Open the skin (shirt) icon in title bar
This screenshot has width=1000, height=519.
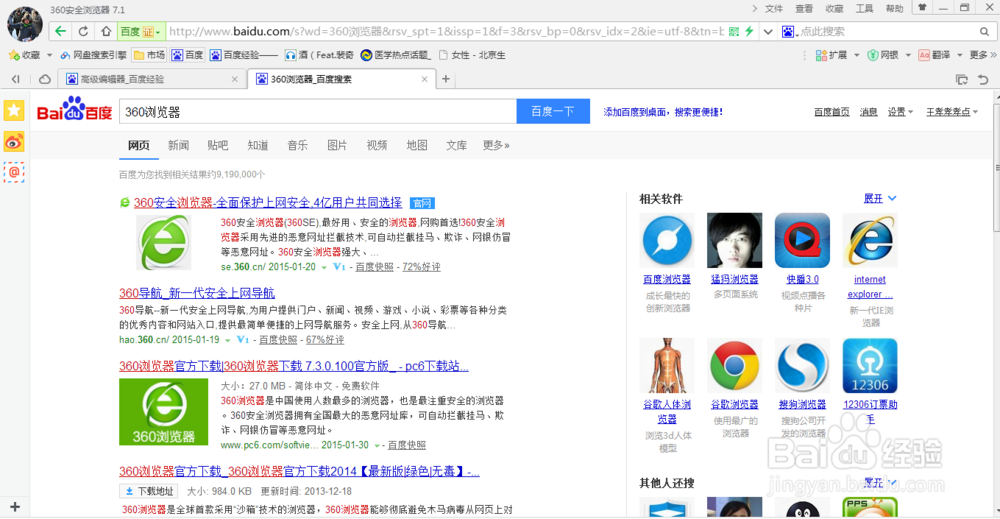click(922, 8)
